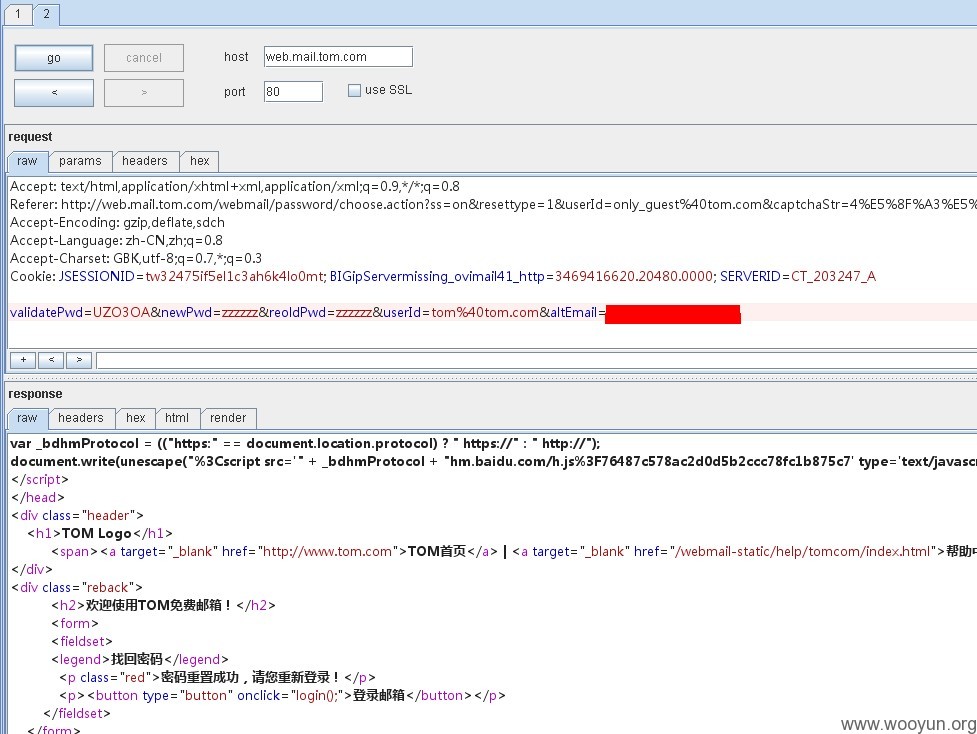Click the div class="header" response line
This screenshot has height=734, width=977.
[77, 515]
